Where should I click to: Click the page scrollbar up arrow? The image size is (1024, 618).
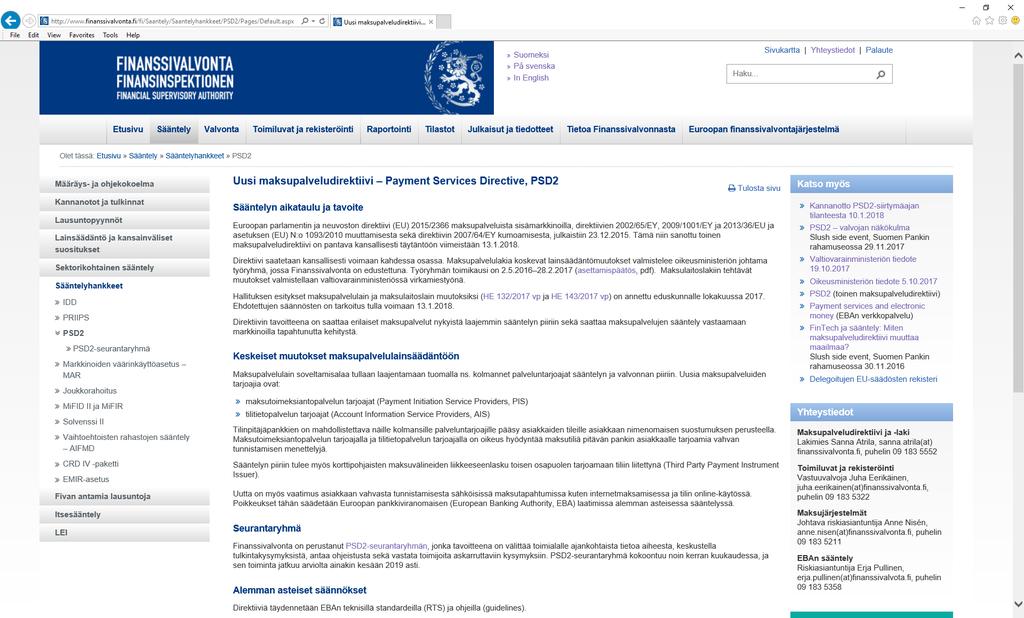coord(1017,56)
